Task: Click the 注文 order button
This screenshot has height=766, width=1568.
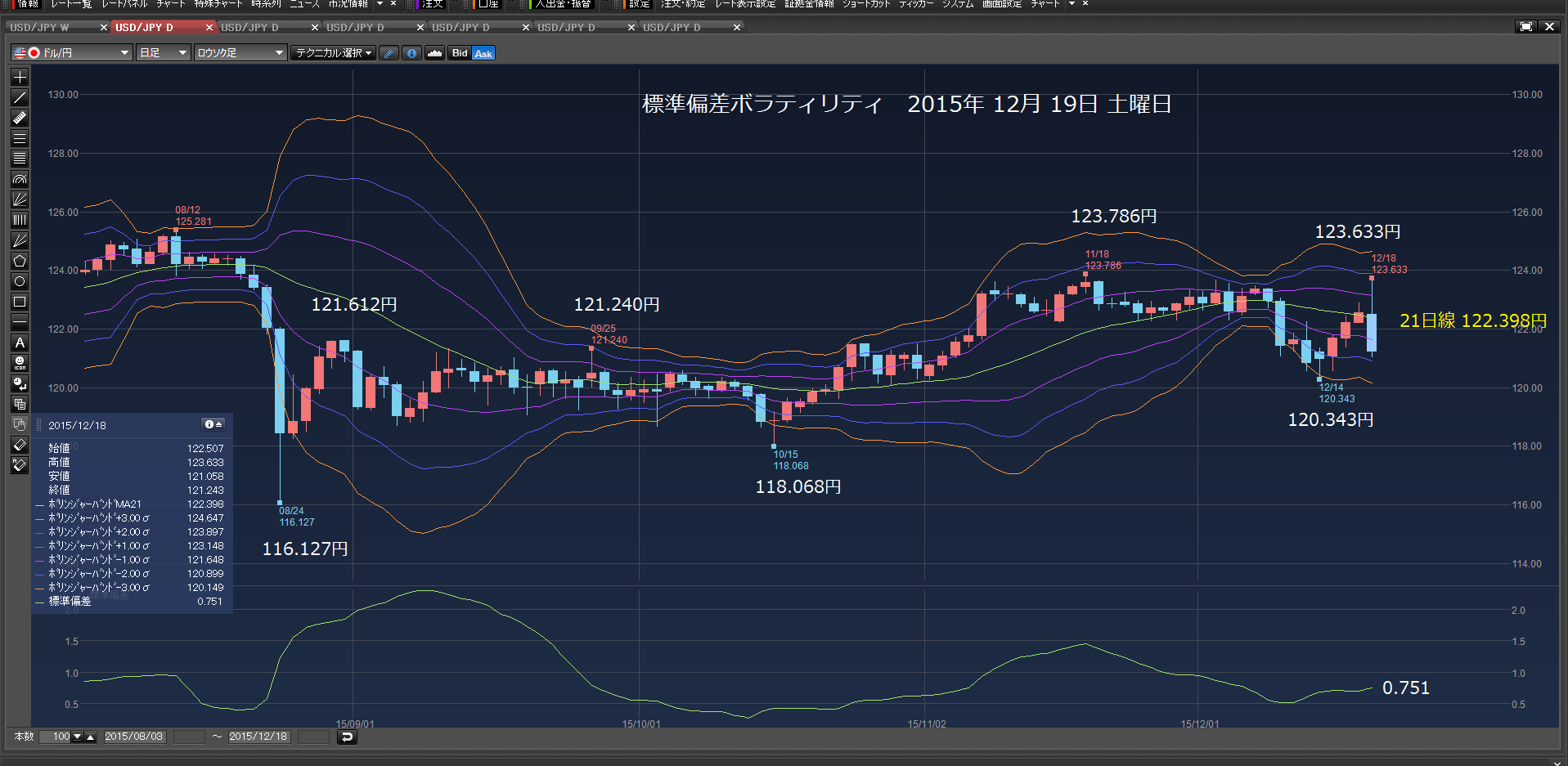Action: click(433, 4)
